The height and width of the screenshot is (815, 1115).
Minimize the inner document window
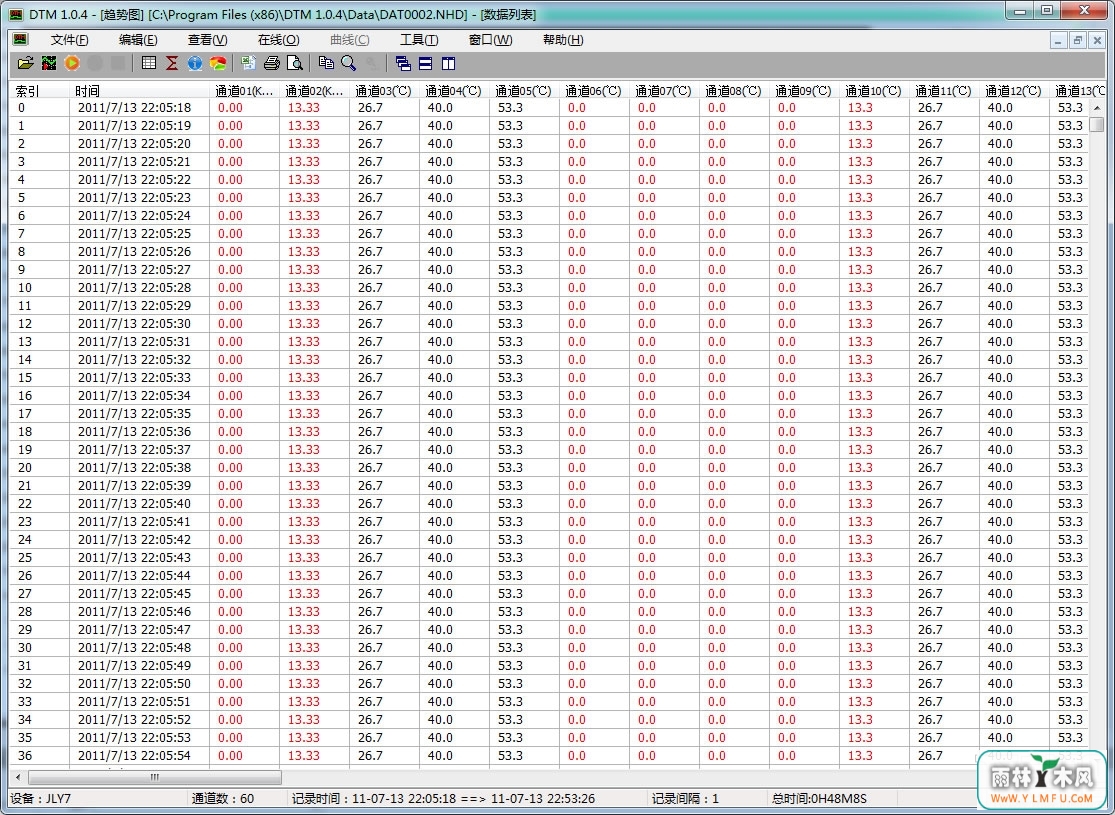click(x=1058, y=41)
